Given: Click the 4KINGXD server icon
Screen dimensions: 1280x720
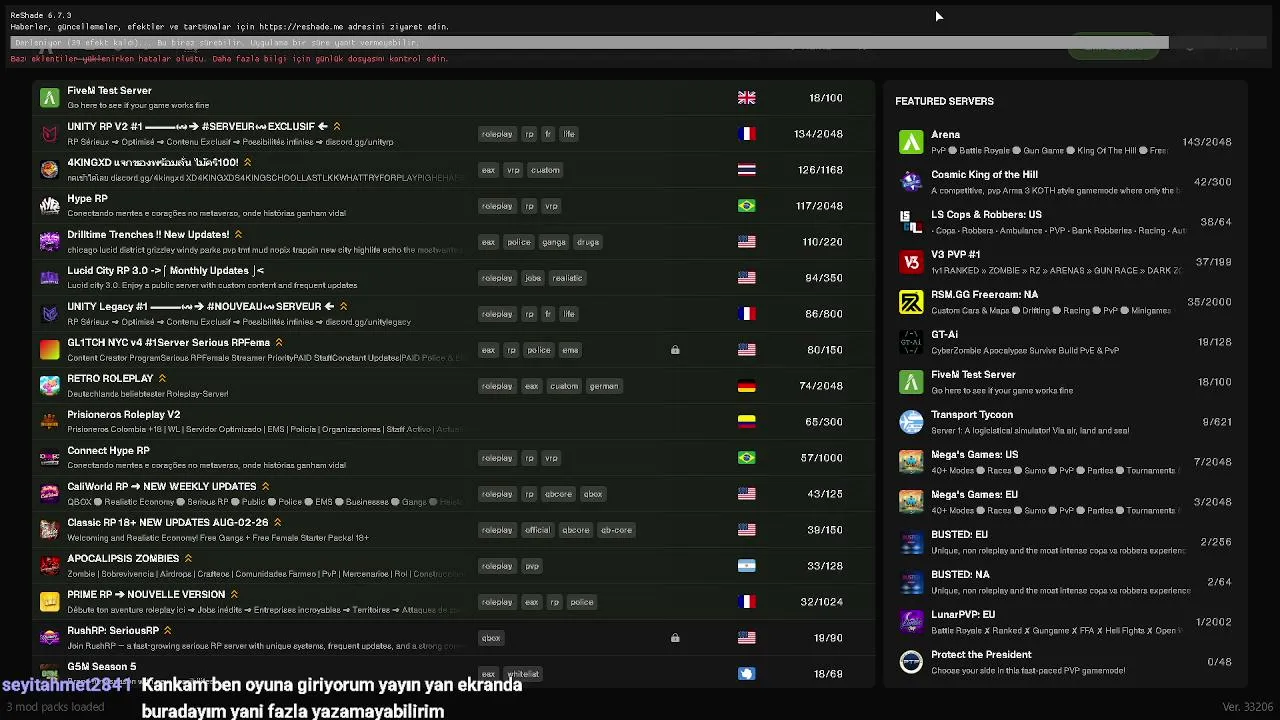Looking at the screenshot, I should pyautogui.click(x=49, y=170).
